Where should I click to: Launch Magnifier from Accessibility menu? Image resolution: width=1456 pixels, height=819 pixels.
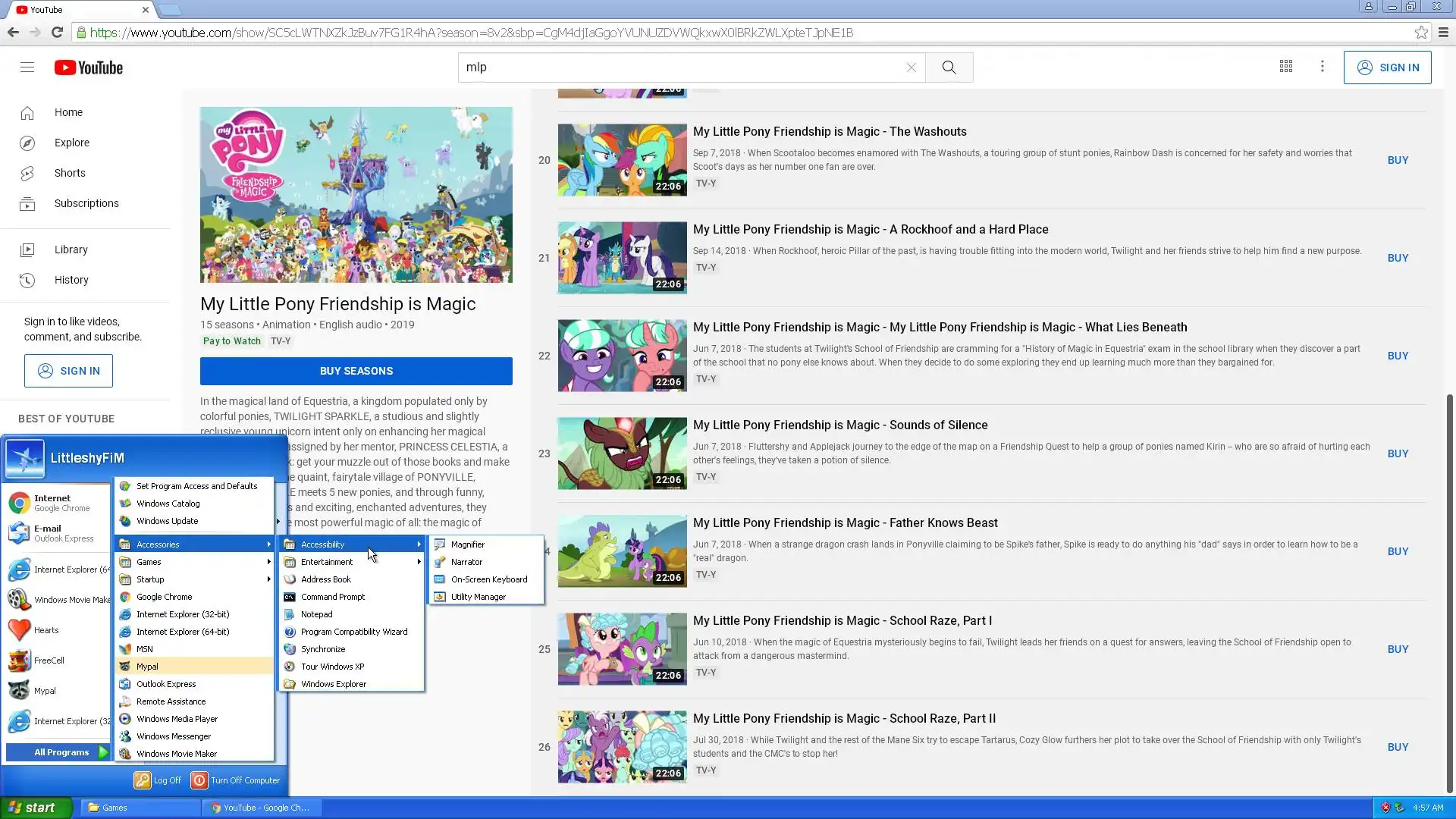pyautogui.click(x=467, y=544)
